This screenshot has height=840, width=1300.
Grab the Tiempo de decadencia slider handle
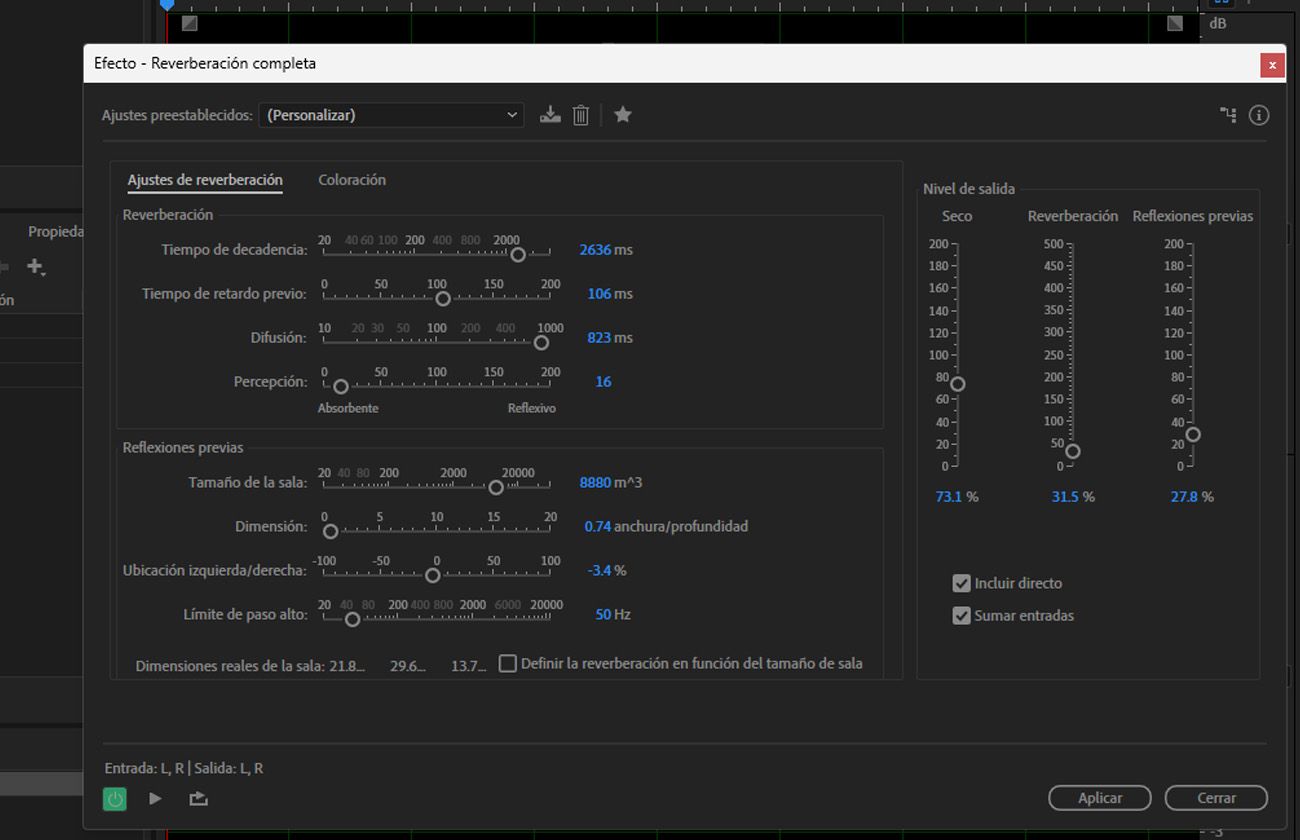pos(518,256)
